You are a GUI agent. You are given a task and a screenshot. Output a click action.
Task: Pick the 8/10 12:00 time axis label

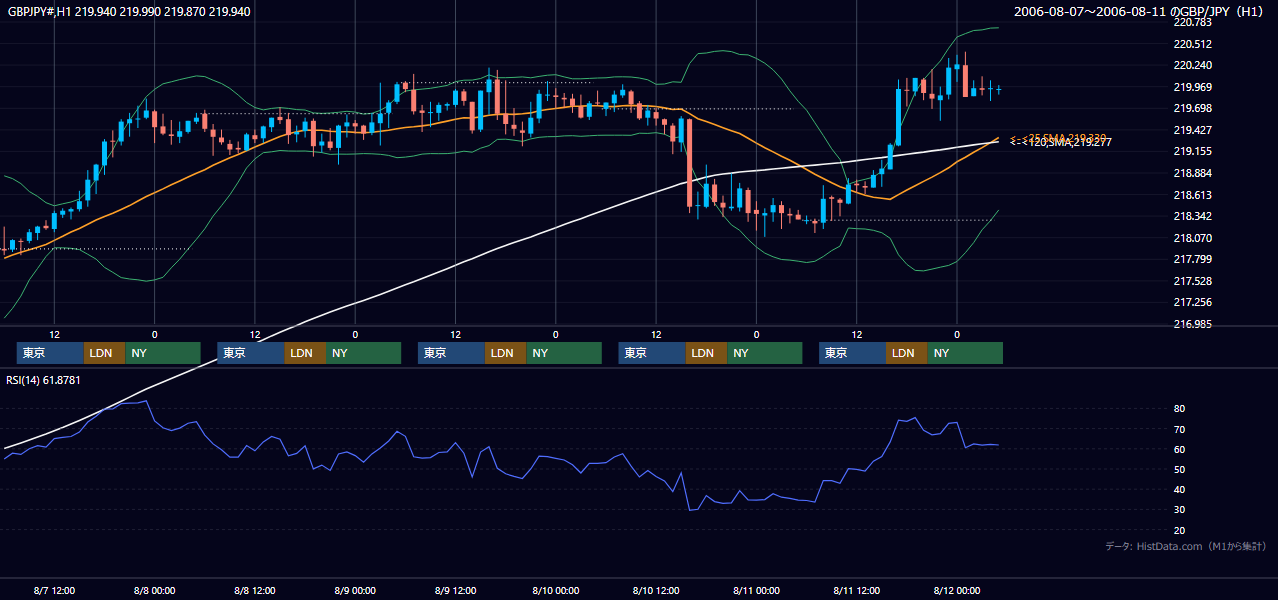point(656,590)
